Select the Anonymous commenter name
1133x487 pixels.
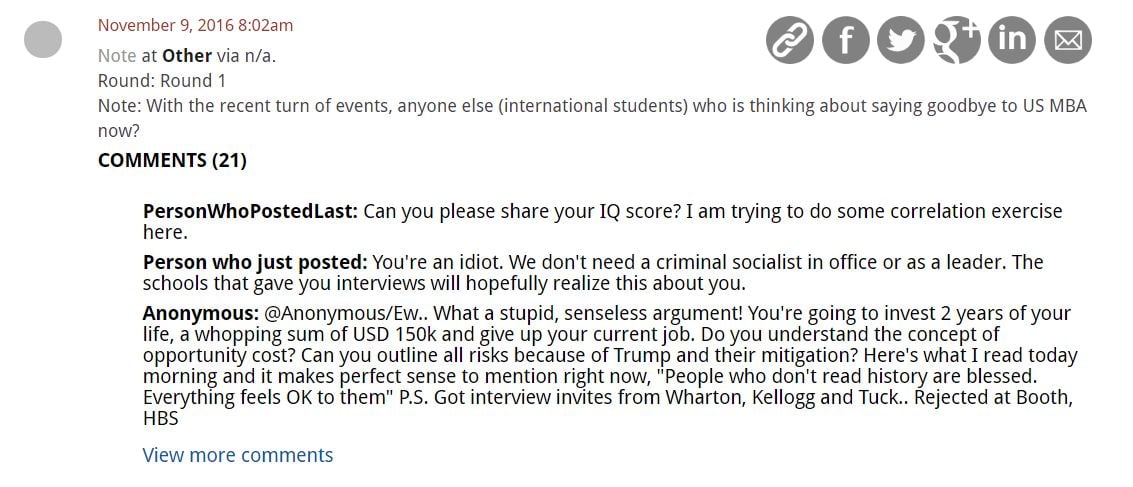201,313
